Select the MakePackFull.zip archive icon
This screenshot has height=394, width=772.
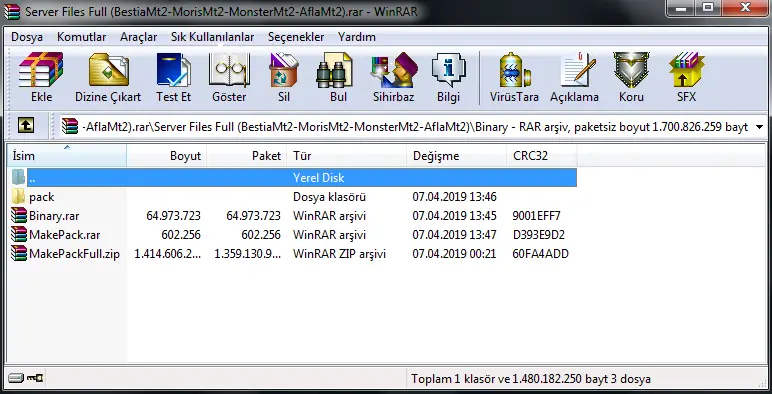click(x=19, y=254)
